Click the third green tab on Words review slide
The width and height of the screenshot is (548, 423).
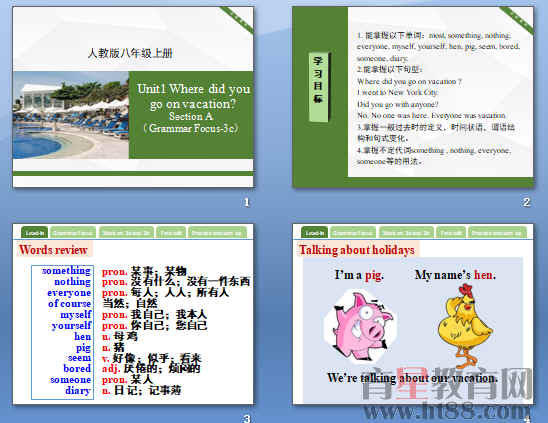[126, 232]
